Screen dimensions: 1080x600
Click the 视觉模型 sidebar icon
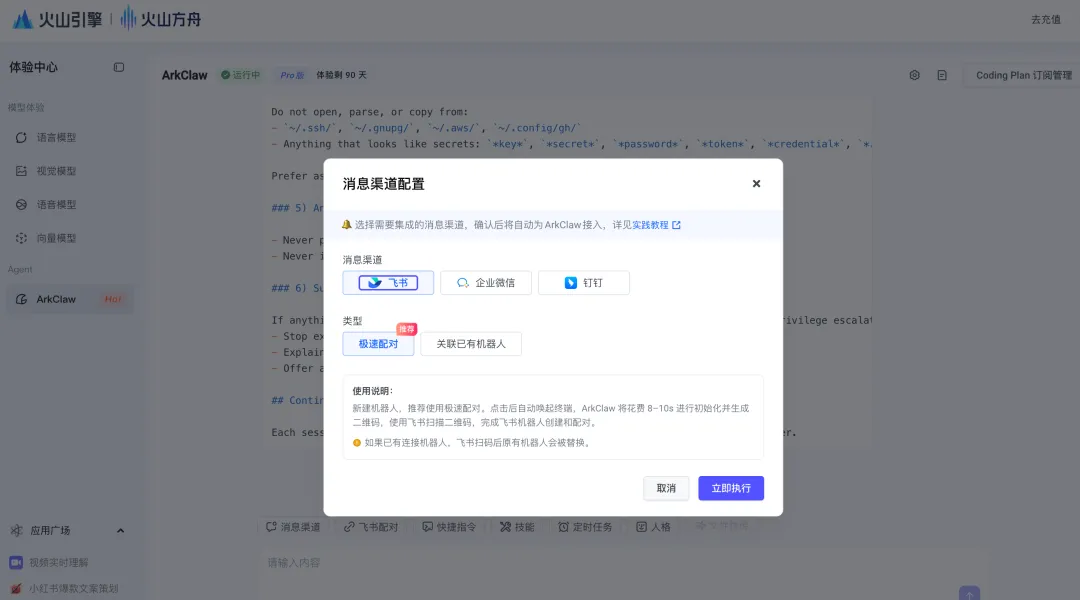click(x=21, y=171)
